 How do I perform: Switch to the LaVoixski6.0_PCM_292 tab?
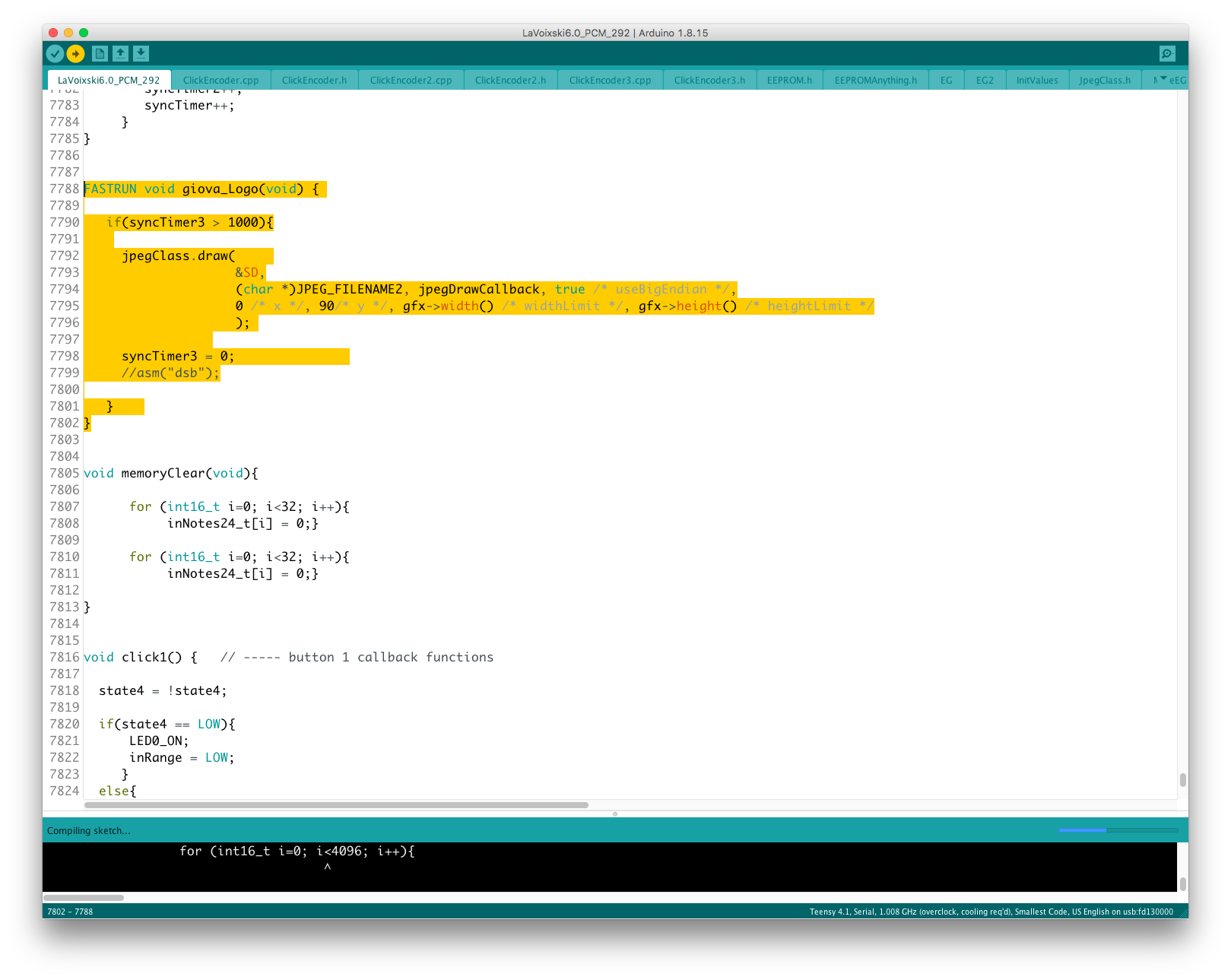coord(109,80)
